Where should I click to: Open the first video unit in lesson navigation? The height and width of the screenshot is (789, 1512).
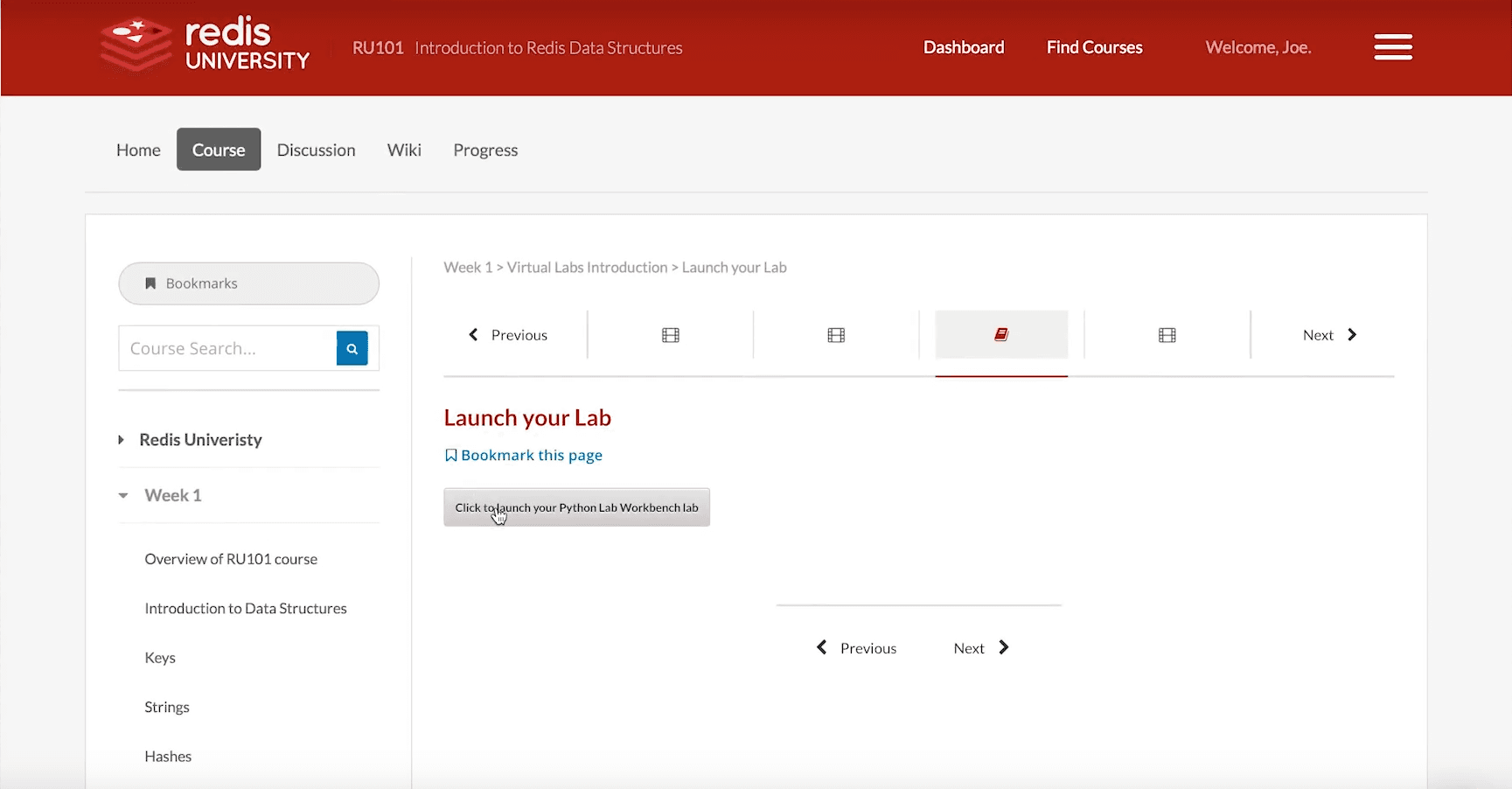(670, 334)
